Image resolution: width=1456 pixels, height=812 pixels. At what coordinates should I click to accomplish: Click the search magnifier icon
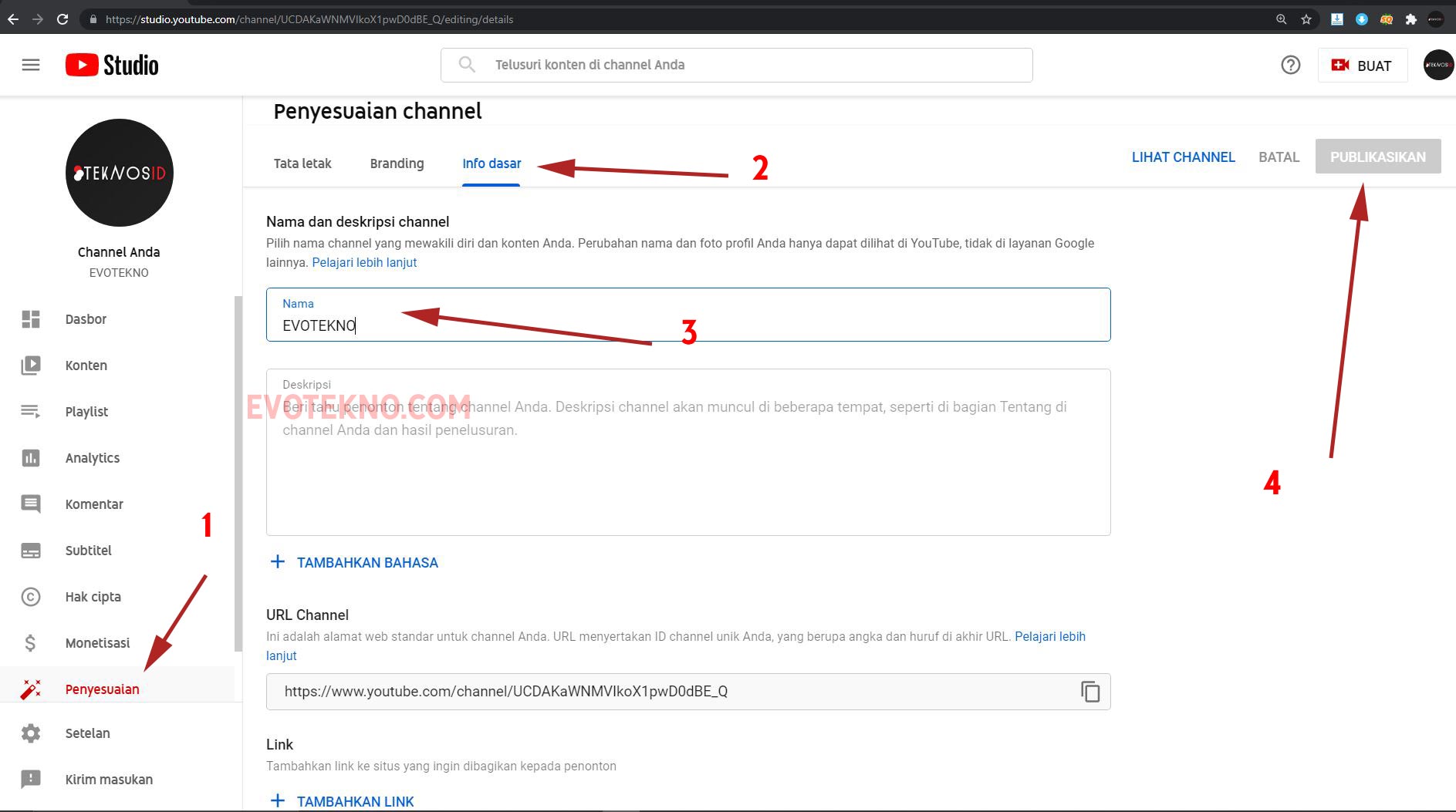tap(467, 65)
